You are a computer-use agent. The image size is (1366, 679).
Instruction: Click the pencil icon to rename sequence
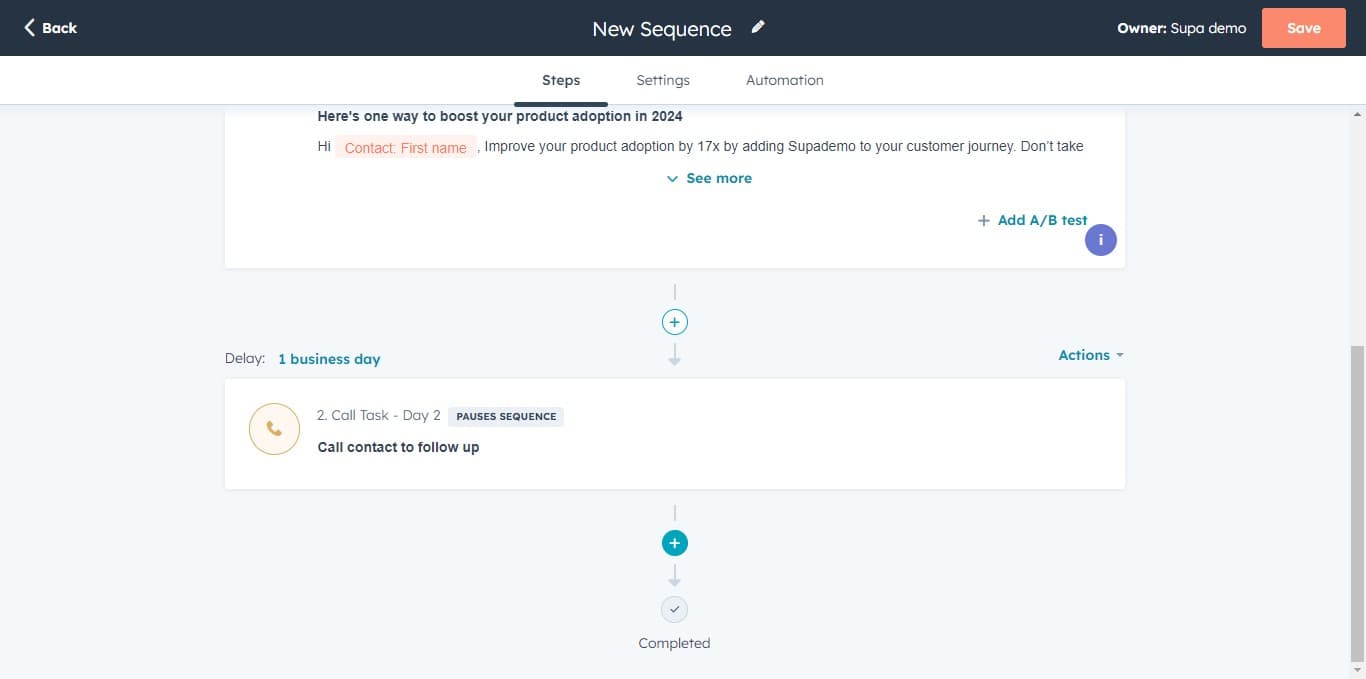[758, 28]
